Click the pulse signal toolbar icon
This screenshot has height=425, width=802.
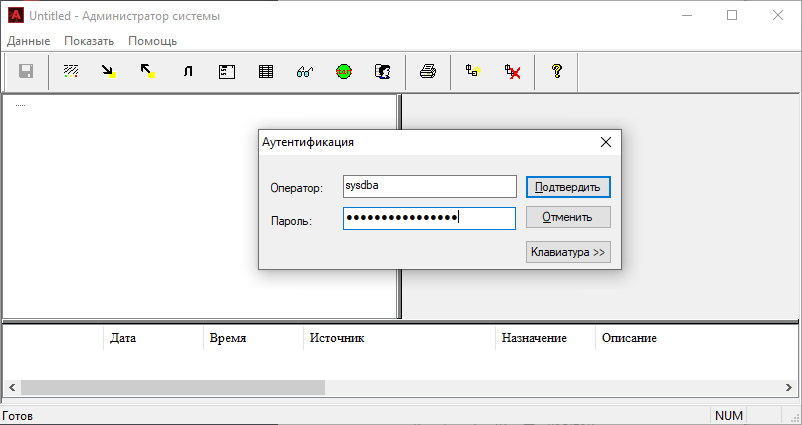click(x=187, y=72)
